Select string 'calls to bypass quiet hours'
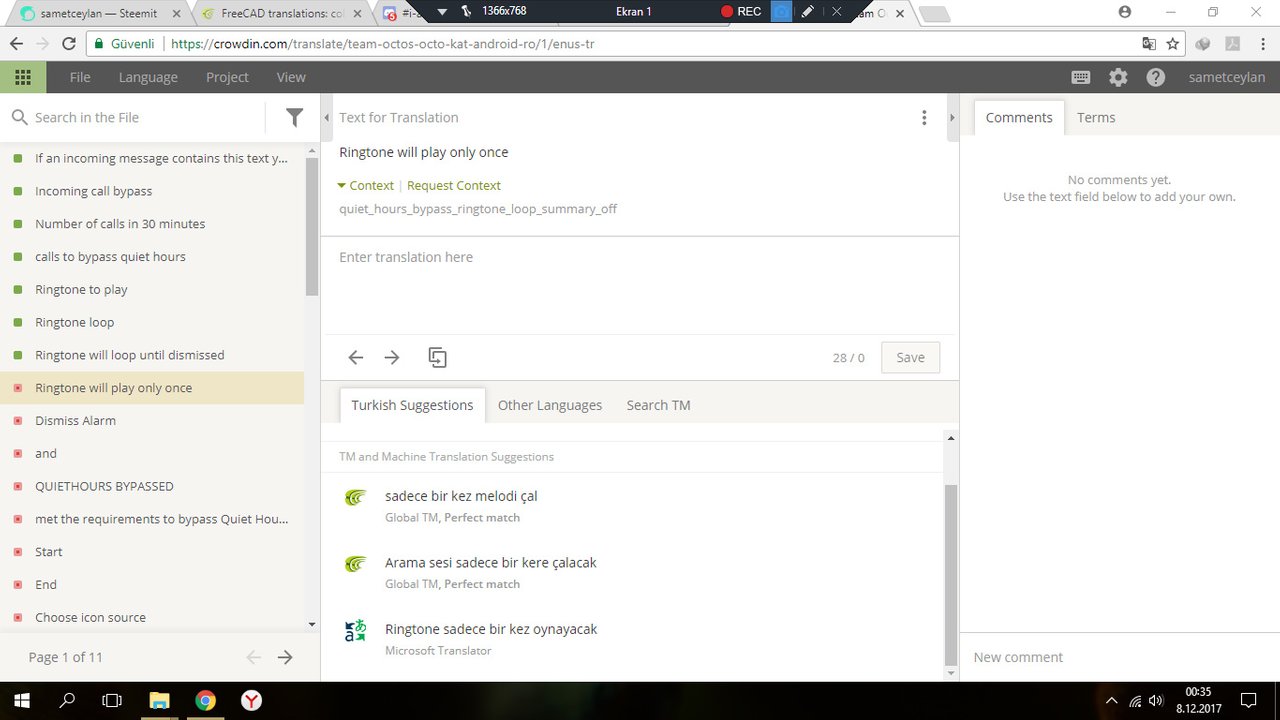The image size is (1280, 720). point(152,256)
